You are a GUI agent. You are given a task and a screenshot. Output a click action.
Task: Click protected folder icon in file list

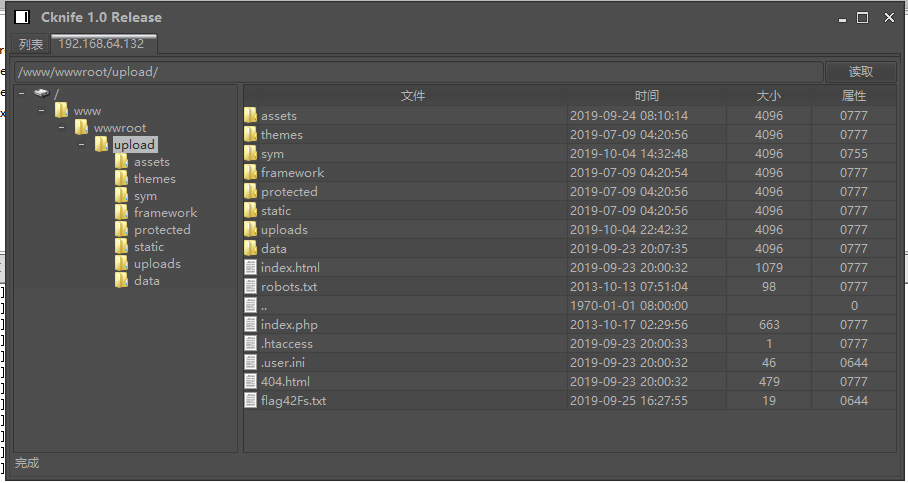250,191
